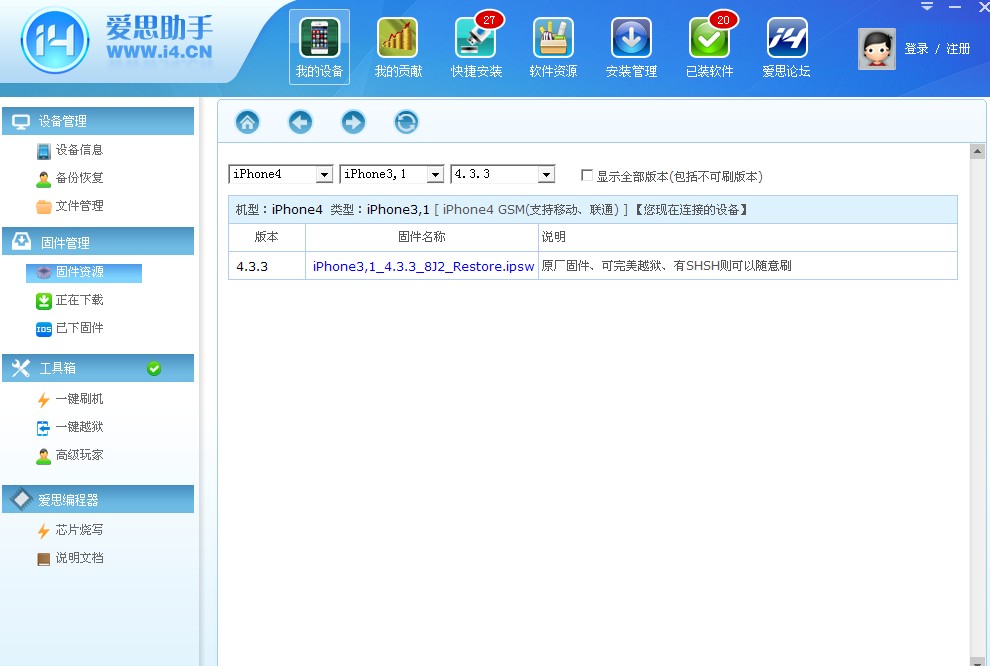Click the 设备信息 phone icon

[44, 152]
